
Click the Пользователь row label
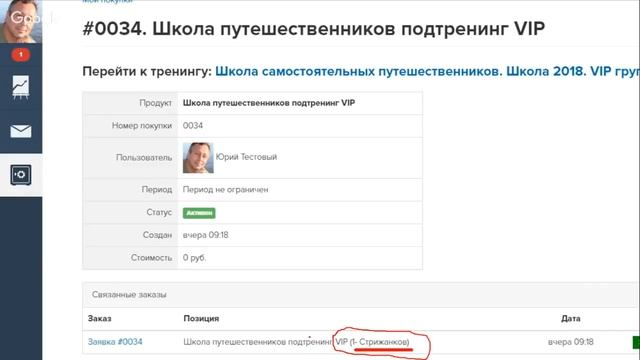pyautogui.click(x=144, y=158)
